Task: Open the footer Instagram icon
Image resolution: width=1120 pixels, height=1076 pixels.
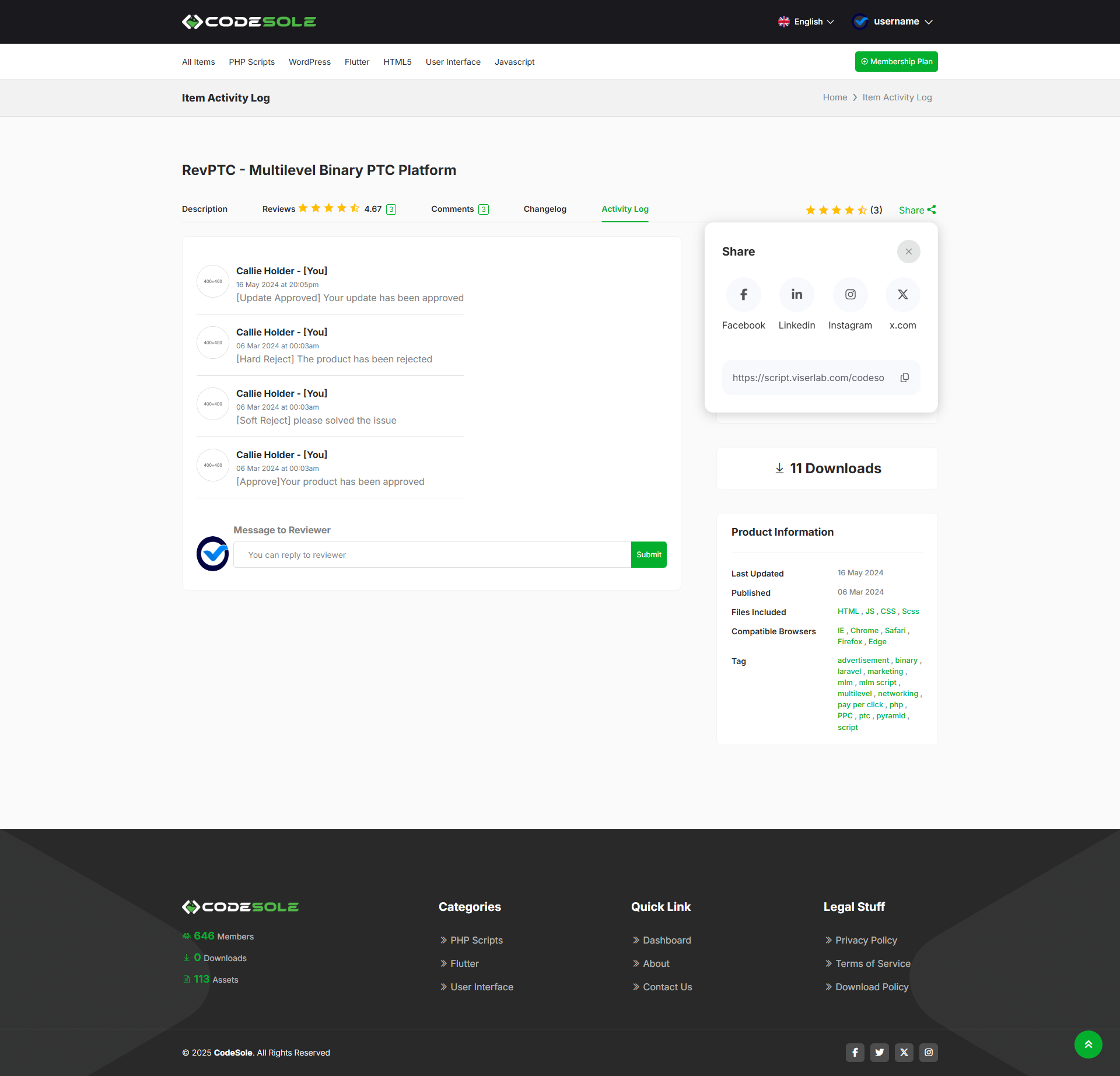Action: point(928,1052)
